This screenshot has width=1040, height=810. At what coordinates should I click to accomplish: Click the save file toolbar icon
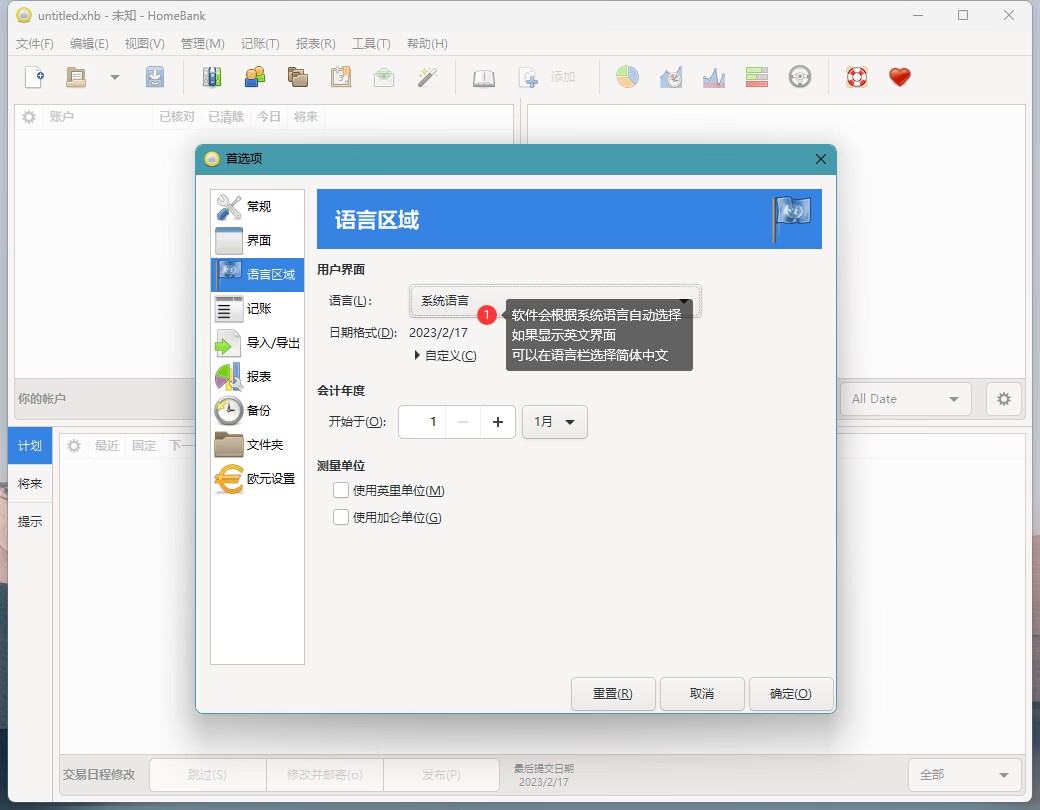(x=154, y=77)
